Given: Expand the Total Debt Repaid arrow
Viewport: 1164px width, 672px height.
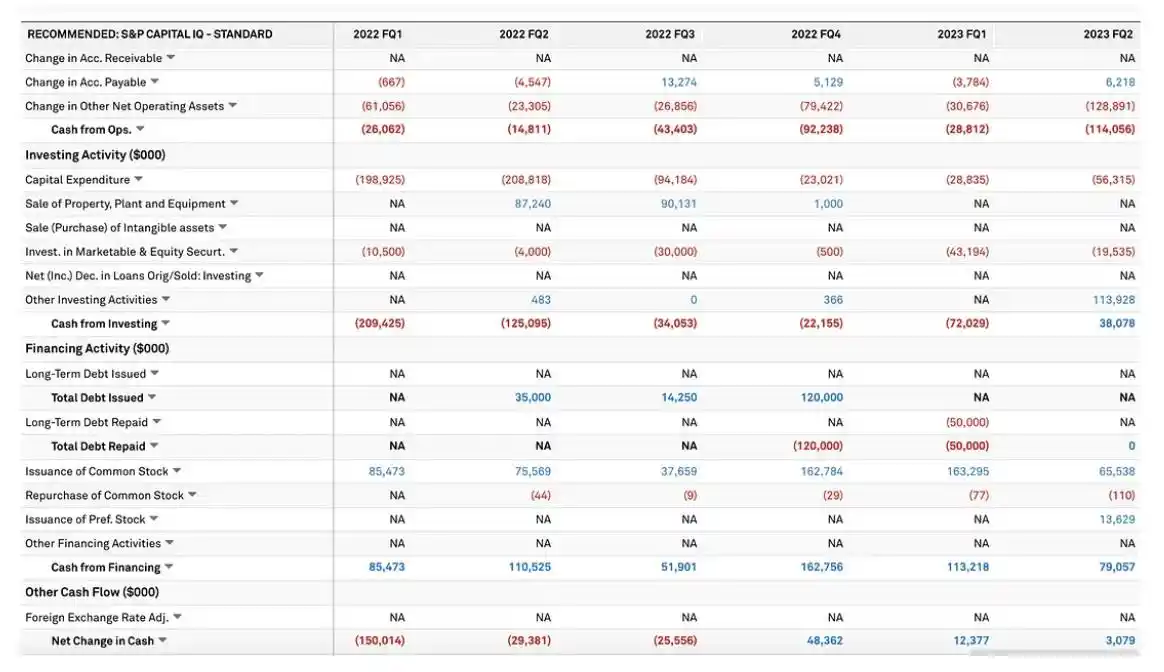Looking at the screenshot, I should click(154, 447).
